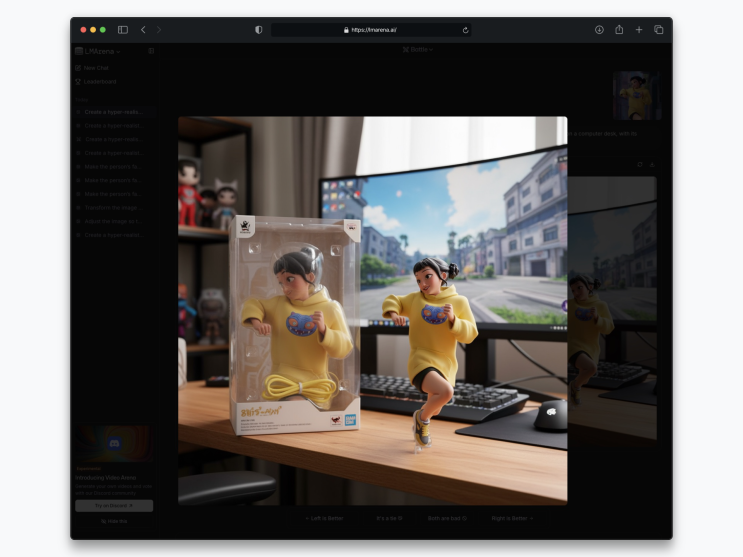The image size is (743, 557).
Task: Click 'Try on Discord' button
Action: pos(114,506)
